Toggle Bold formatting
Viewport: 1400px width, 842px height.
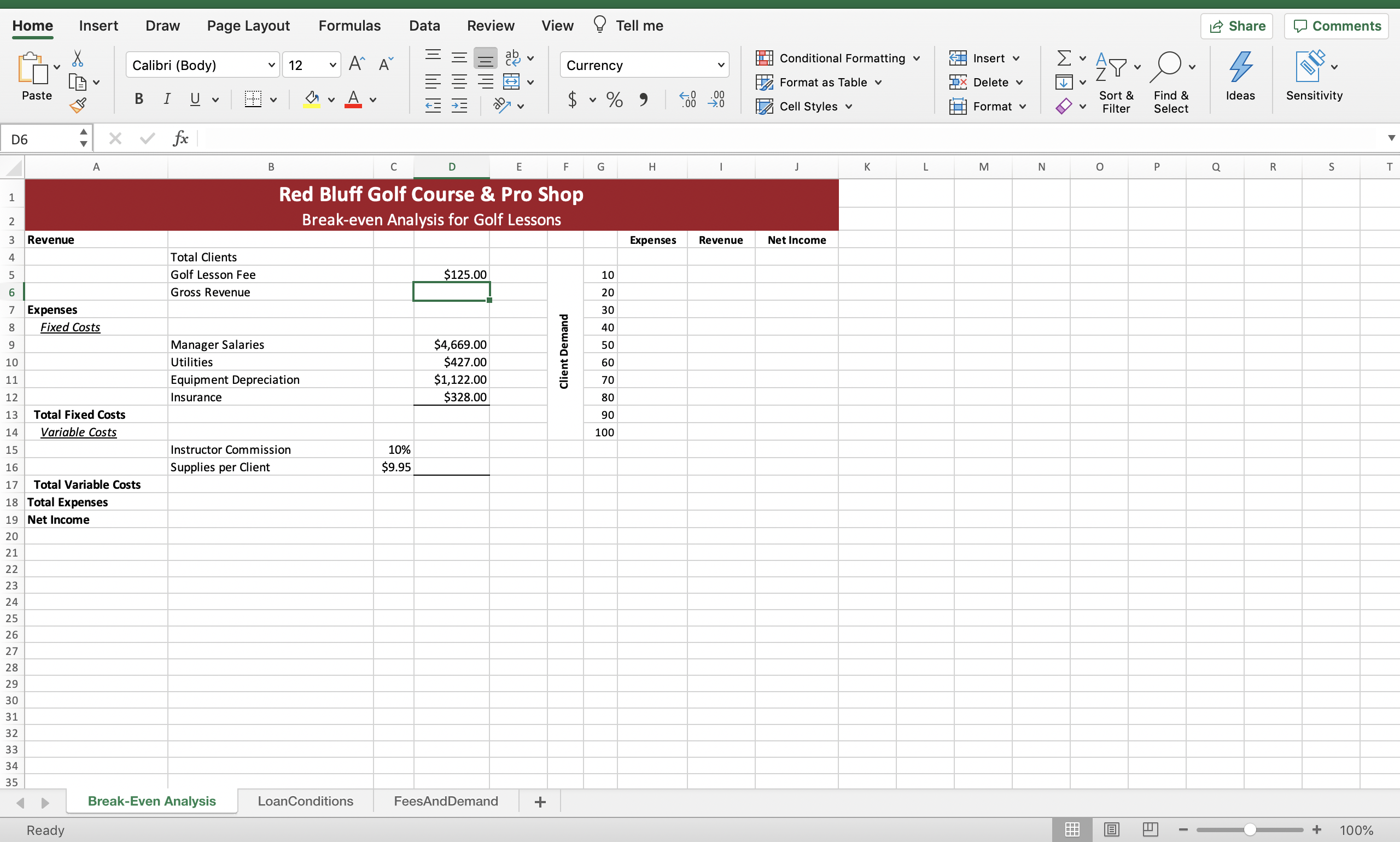click(138, 100)
